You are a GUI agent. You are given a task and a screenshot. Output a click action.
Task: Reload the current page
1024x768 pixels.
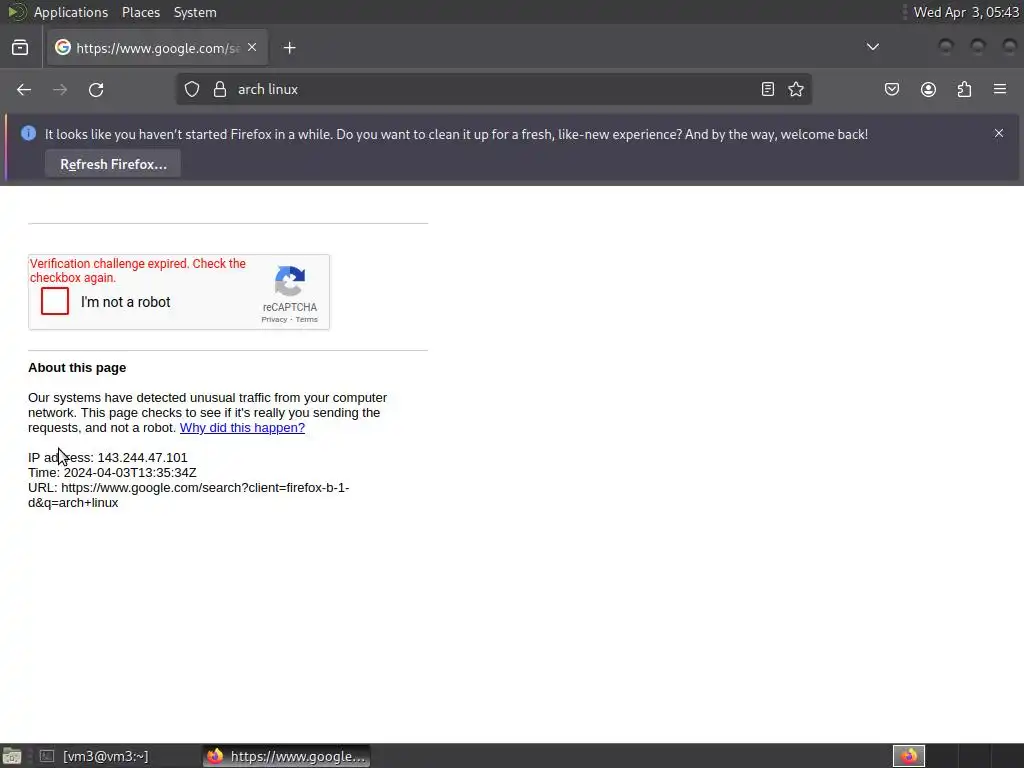pyautogui.click(x=96, y=89)
